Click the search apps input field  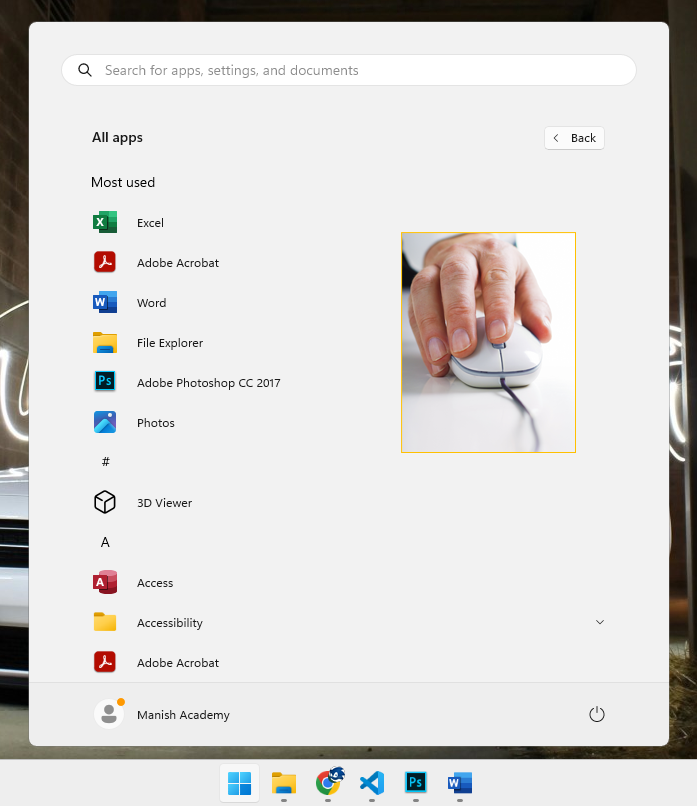click(350, 70)
